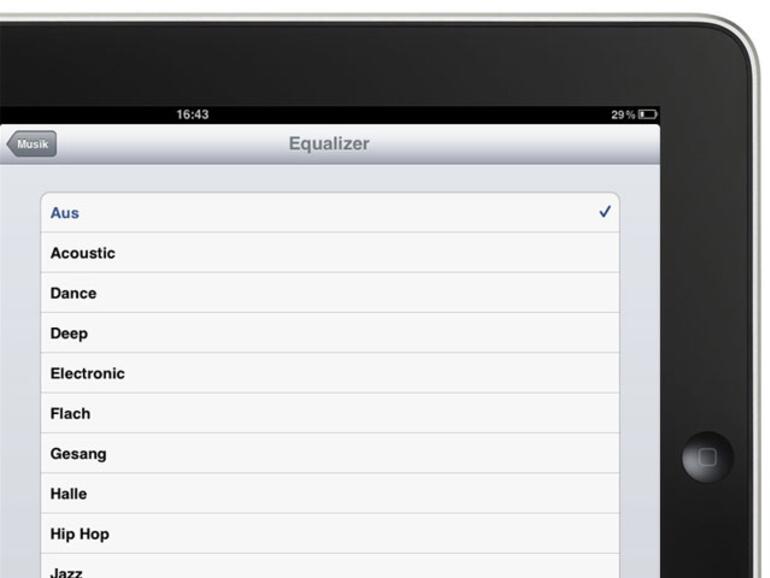
Task: Click the Hip Hop label text
Action: [x=80, y=534]
